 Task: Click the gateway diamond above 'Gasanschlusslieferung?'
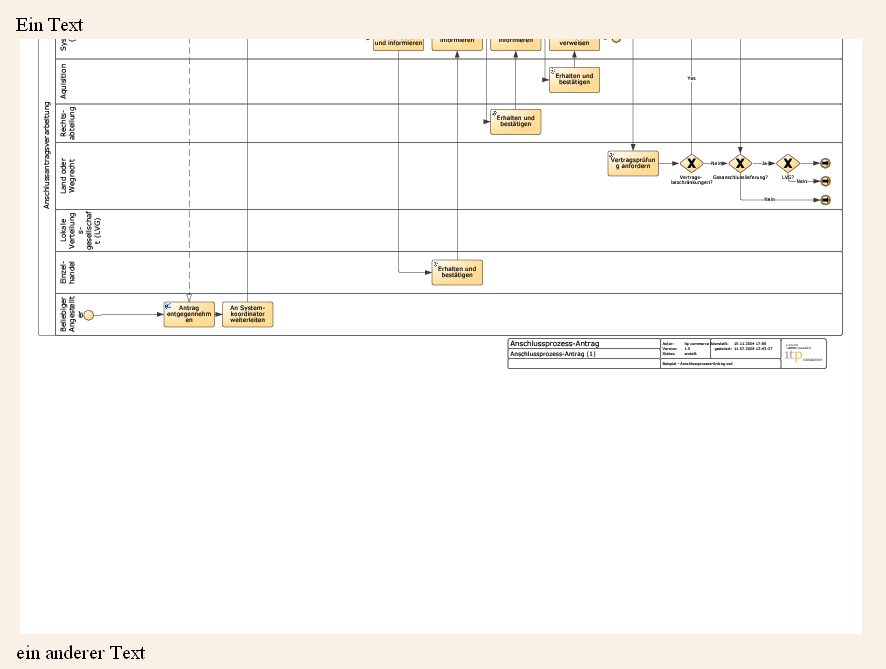tap(740, 163)
